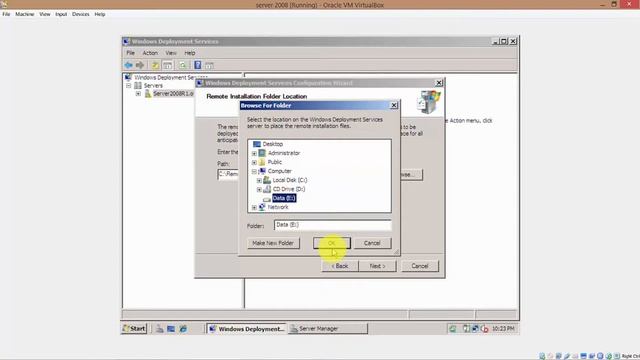Open the VirtualBox Devices menu
Image resolution: width=640 pixels, height=360 pixels.
coord(80,14)
